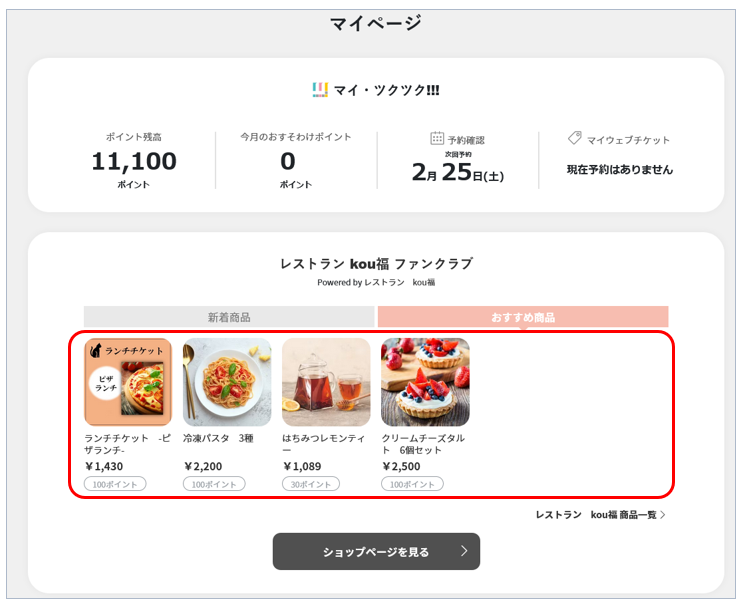743x608 pixels.
Task: Click the ticket tag icon for マイウェブチケット
Action: coord(575,138)
